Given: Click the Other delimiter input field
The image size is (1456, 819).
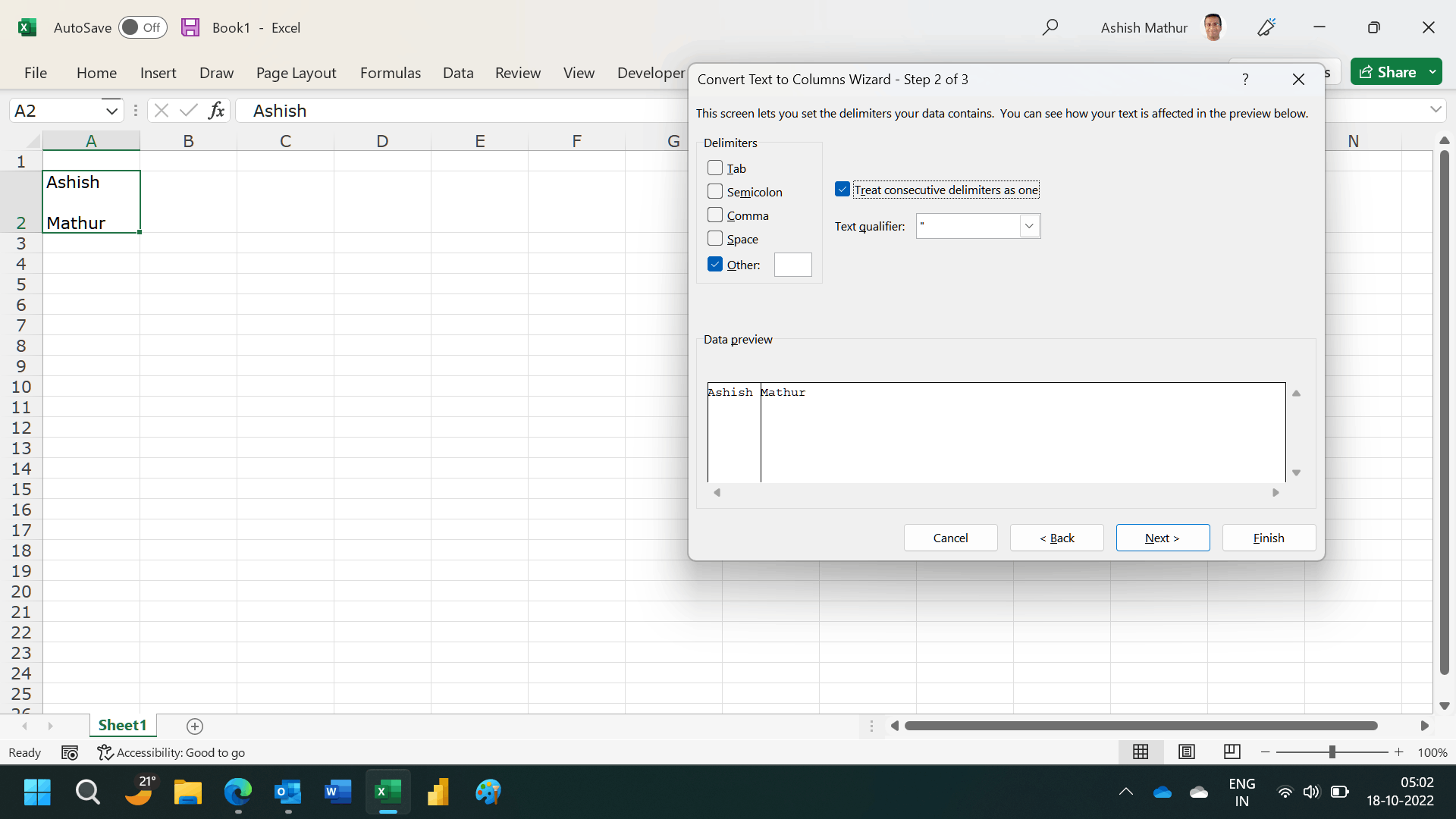Looking at the screenshot, I should [x=792, y=264].
